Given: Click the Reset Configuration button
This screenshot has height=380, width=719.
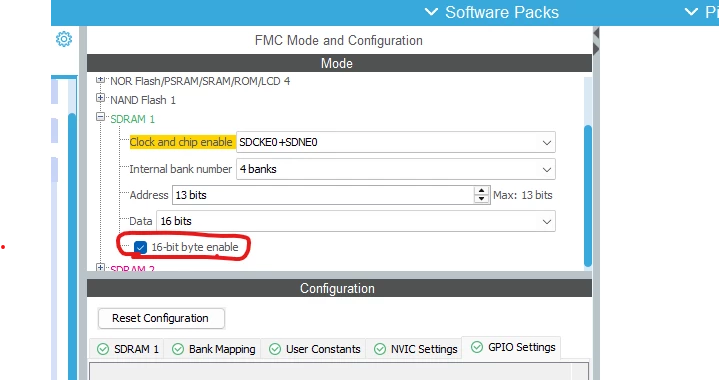Looking at the screenshot, I should (x=161, y=318).
